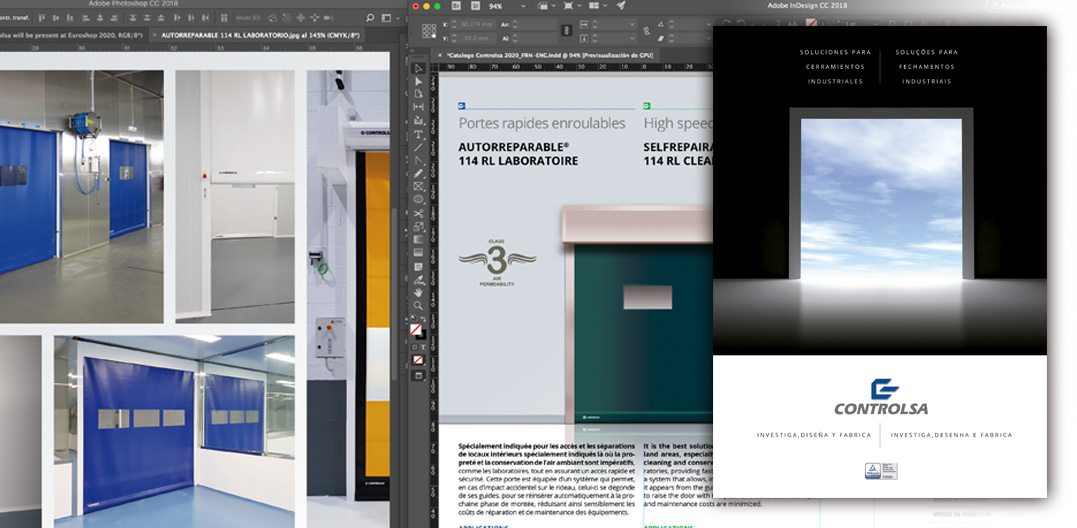
Task: Select the Gradient Swatch tool in InDesign
Action: (x=418, y=239)
